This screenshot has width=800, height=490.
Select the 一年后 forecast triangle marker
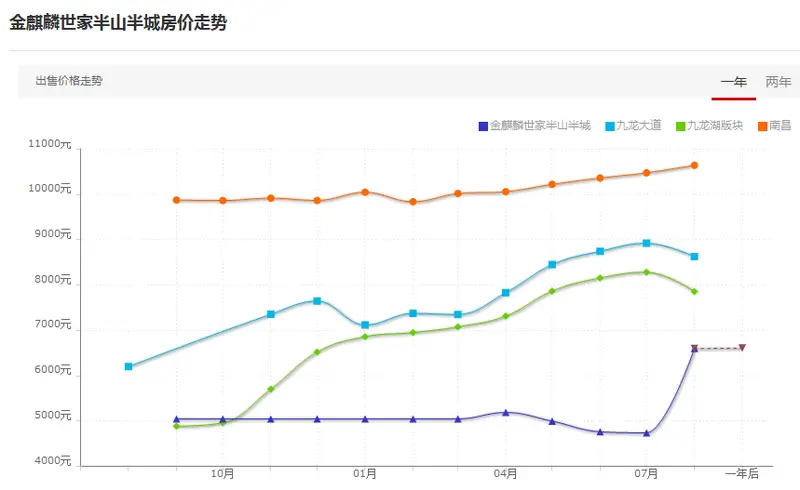pyautogui.click(x=742, y=348)
